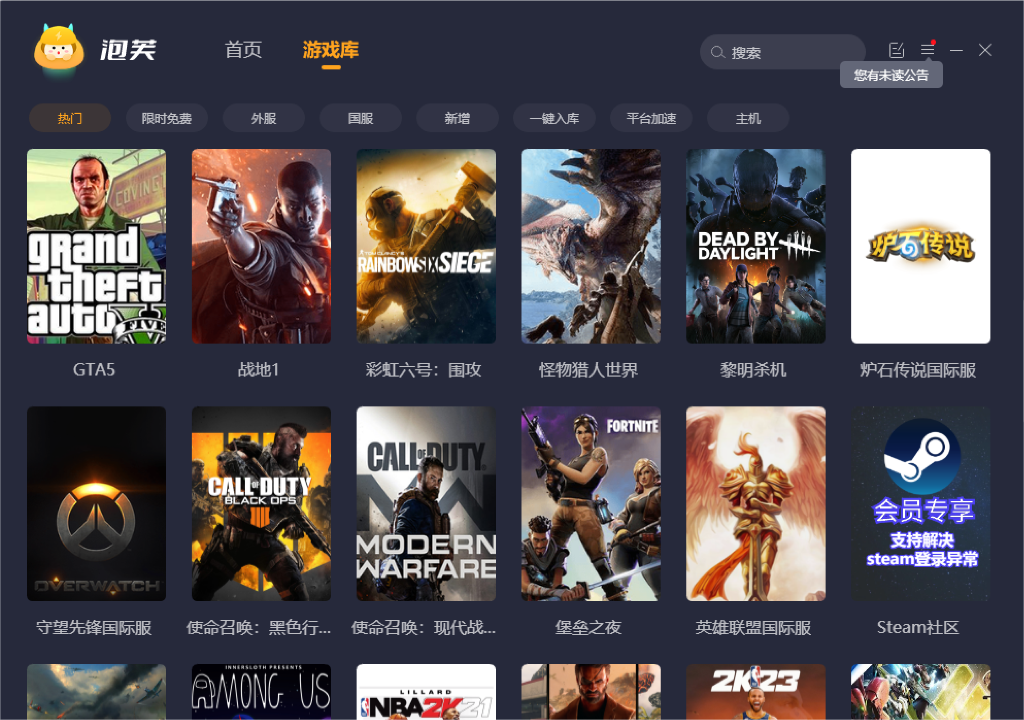Switch to 游戏库 tab
This screenshot has width=1024, height=720.
point(330,50)
